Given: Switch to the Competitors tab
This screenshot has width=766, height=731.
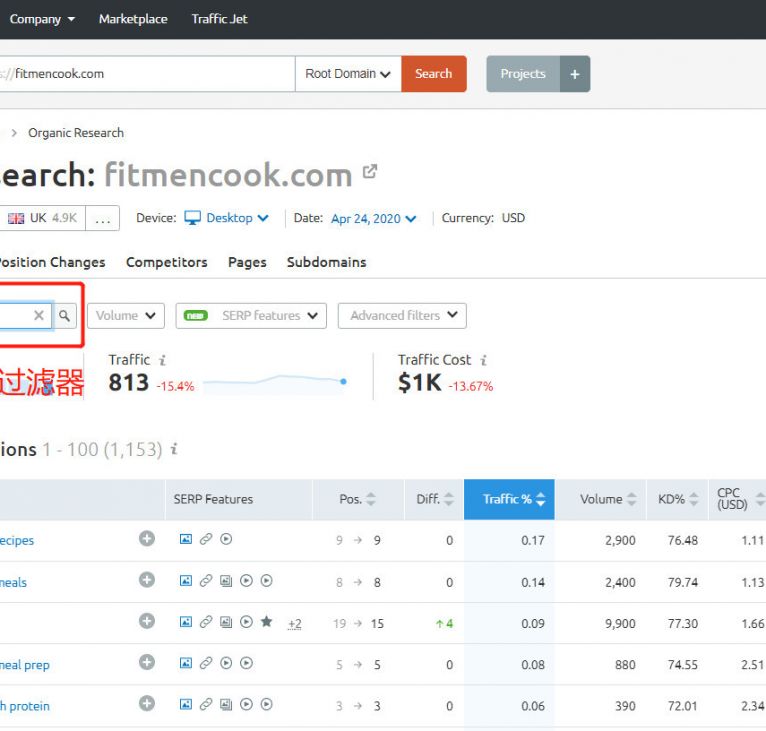Looking at the screenshot, I should [166, 262].
